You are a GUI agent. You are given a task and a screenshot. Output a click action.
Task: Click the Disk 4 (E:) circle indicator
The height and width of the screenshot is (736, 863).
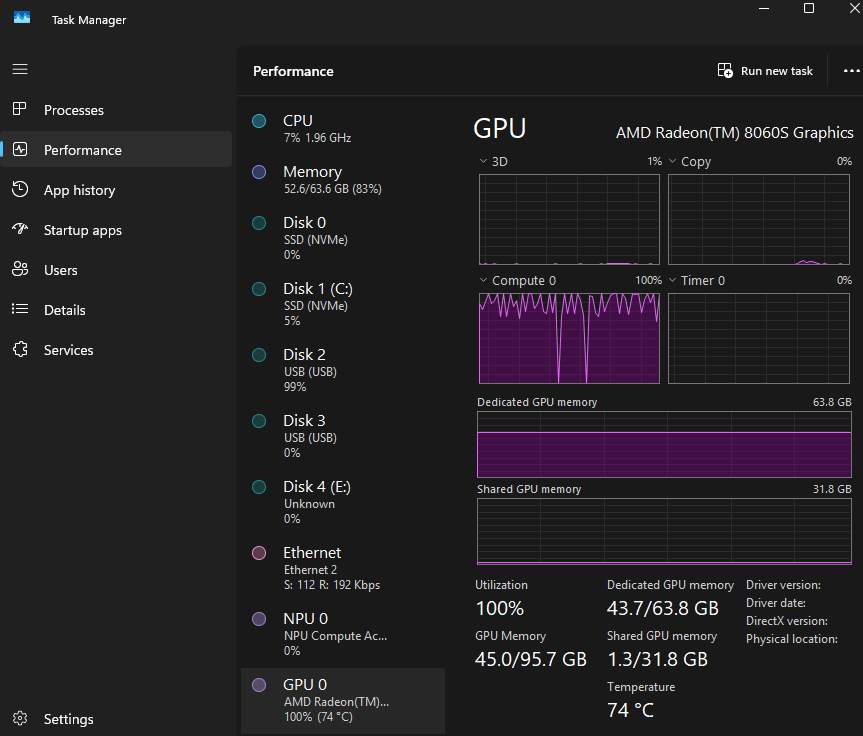click(259, 487)
